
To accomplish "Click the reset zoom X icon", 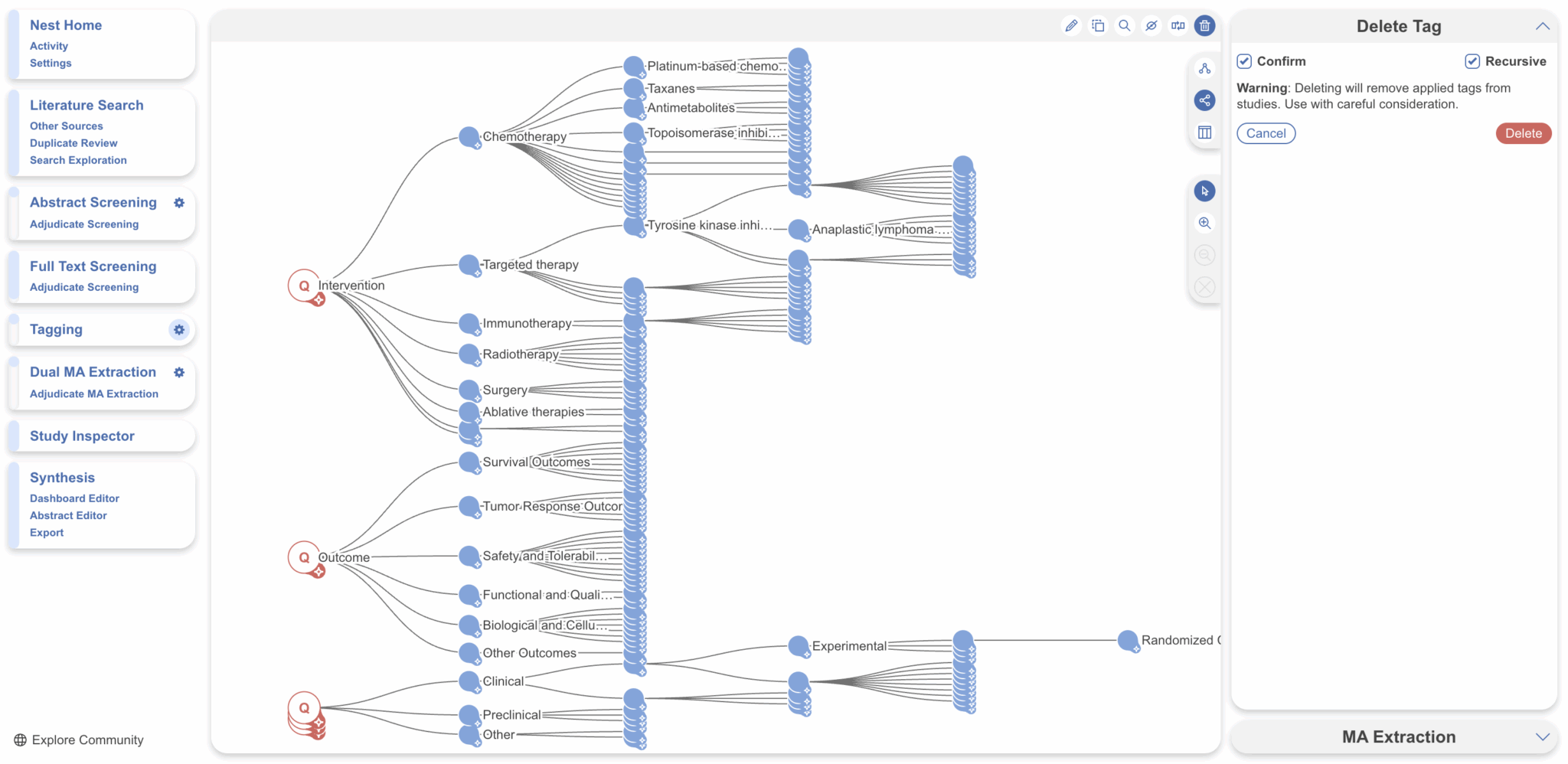I will click(x=1205, y=288).
